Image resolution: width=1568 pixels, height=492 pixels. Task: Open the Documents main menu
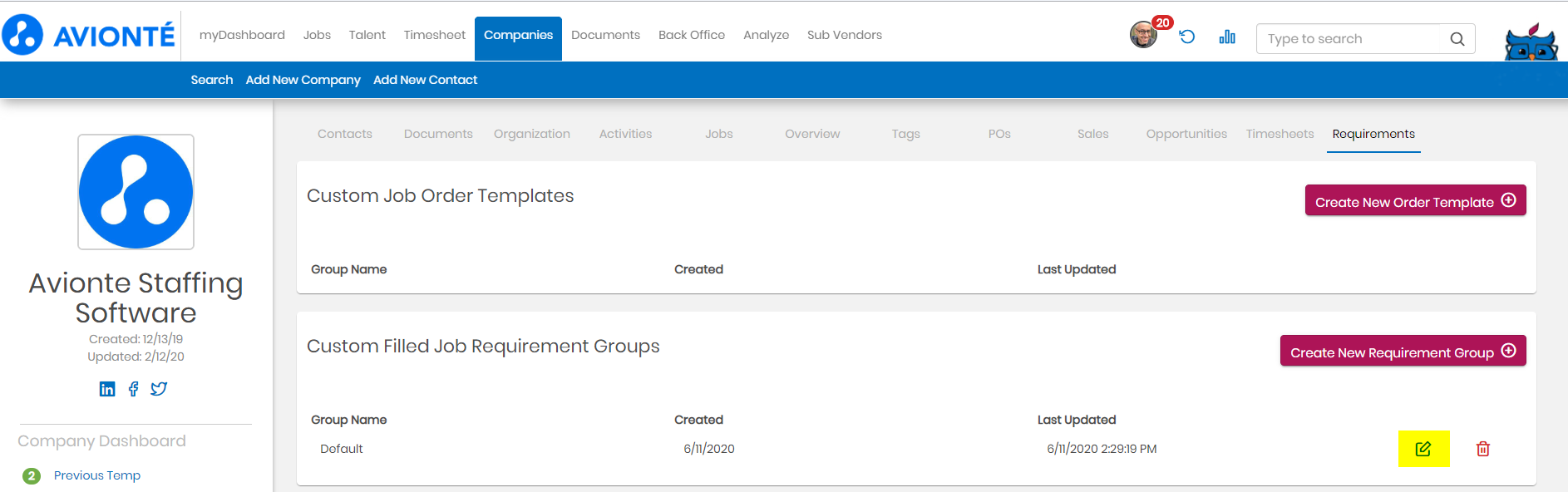pos(605,35)
